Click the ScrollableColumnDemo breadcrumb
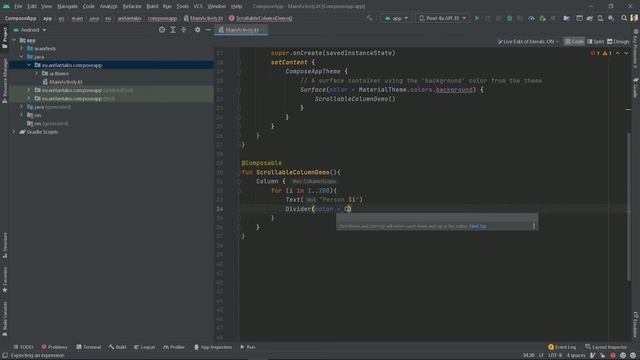This screenshot has width=640, height=360. (260, 18)
